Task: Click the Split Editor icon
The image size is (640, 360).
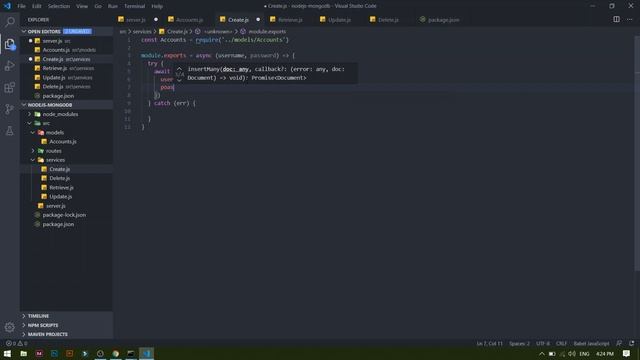Action: pyautogui.click(x=616, y=19)
